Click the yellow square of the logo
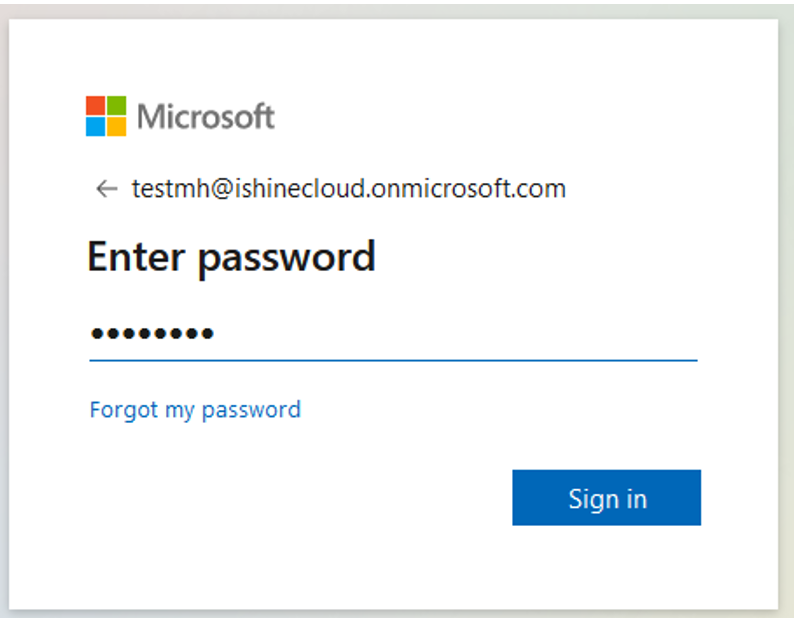The height and width of the screenshot is (619, 796). click(x=117, y=127)
